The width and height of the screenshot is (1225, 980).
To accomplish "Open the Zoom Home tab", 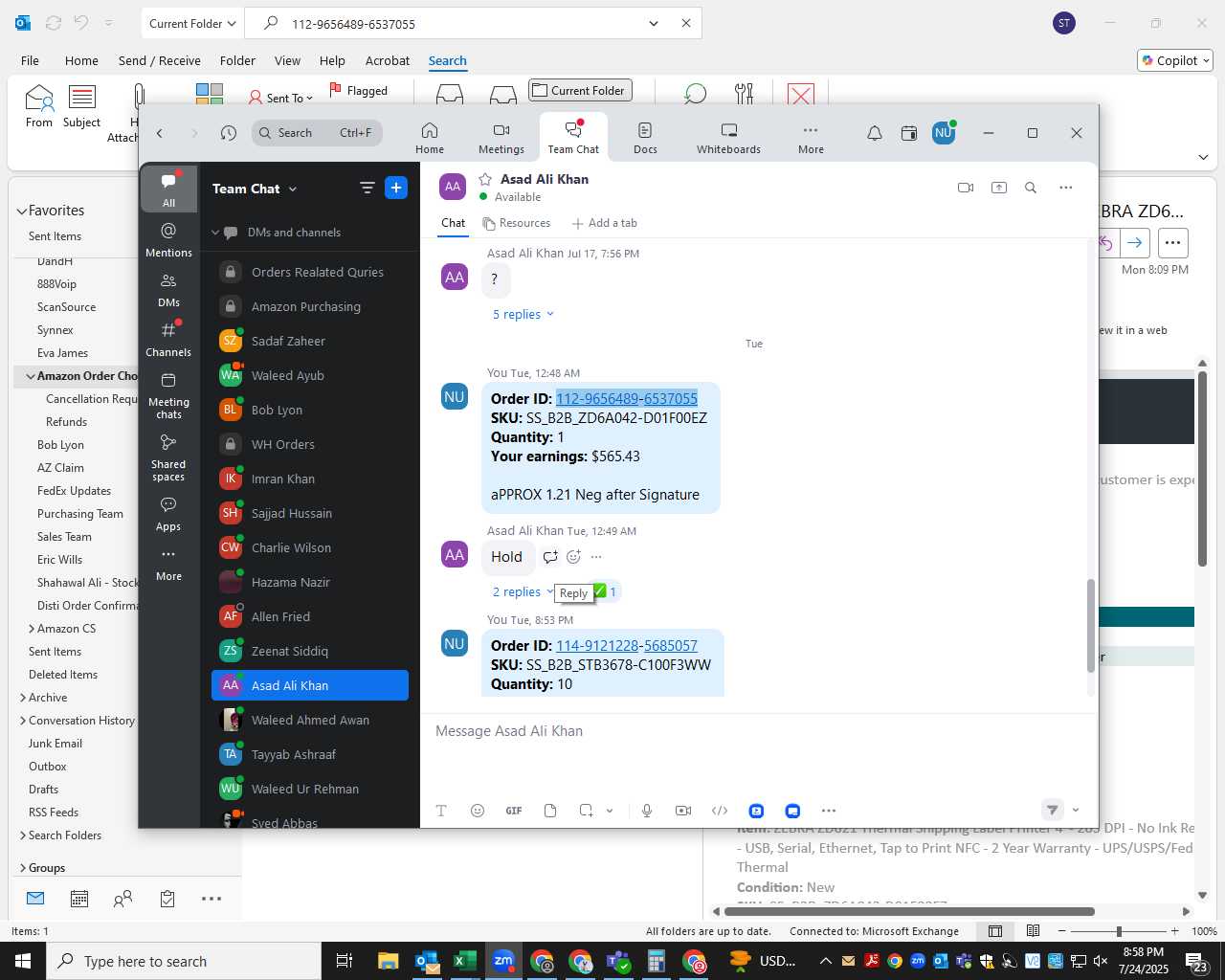I will coord(430,138).
